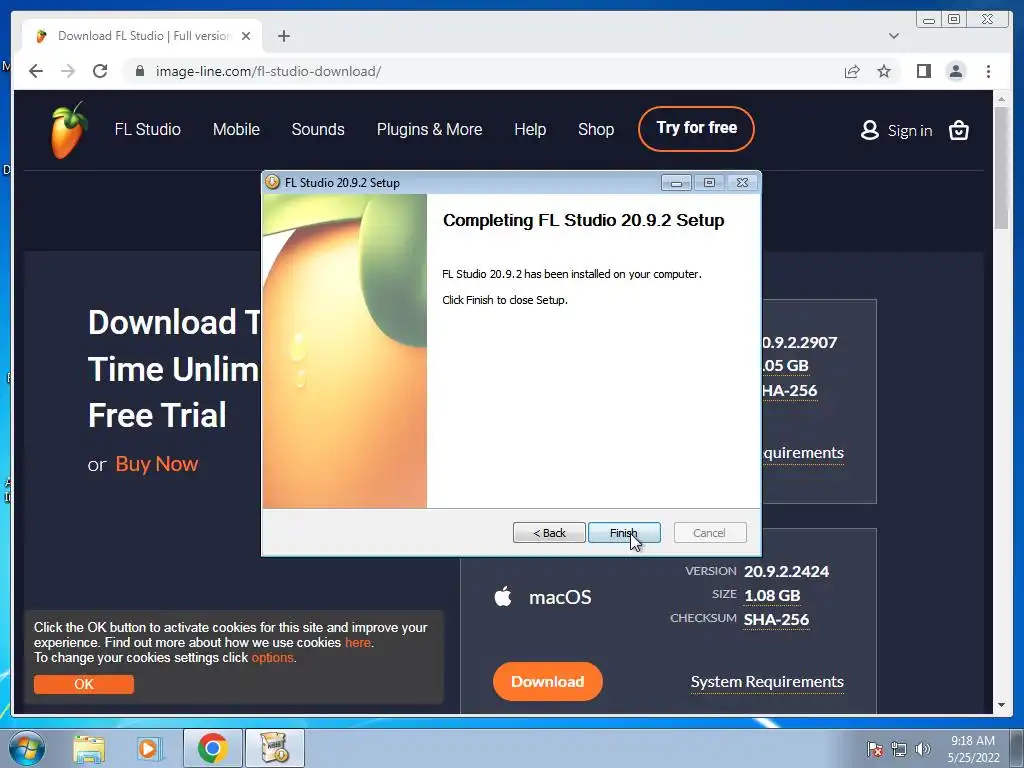This screenshot has height=768, width=1024.
Task: Click Finish to close Setup
Action: tap(624, 533)
